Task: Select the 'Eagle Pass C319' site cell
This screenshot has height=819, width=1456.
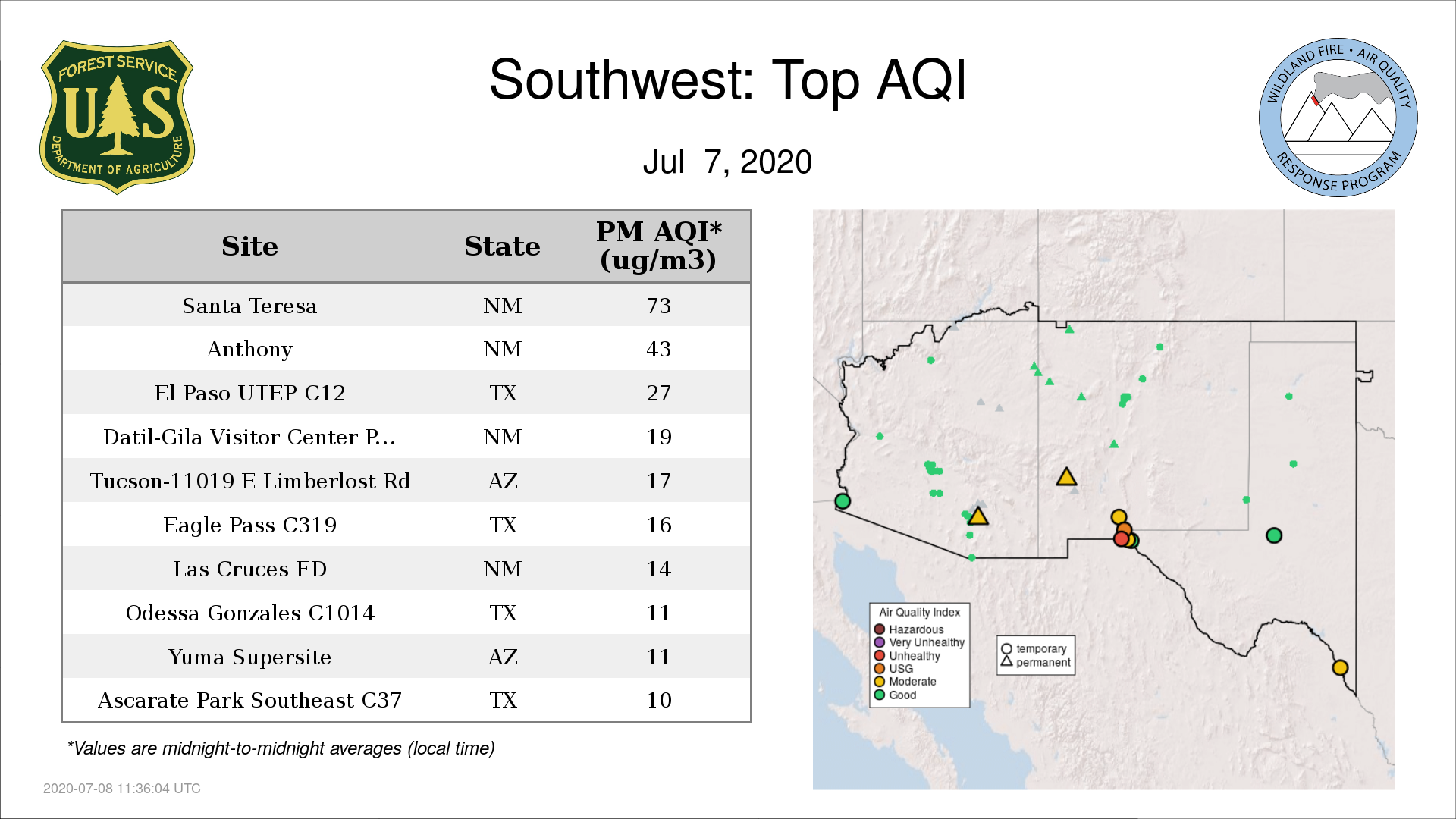Action: [x=249, y=525]
